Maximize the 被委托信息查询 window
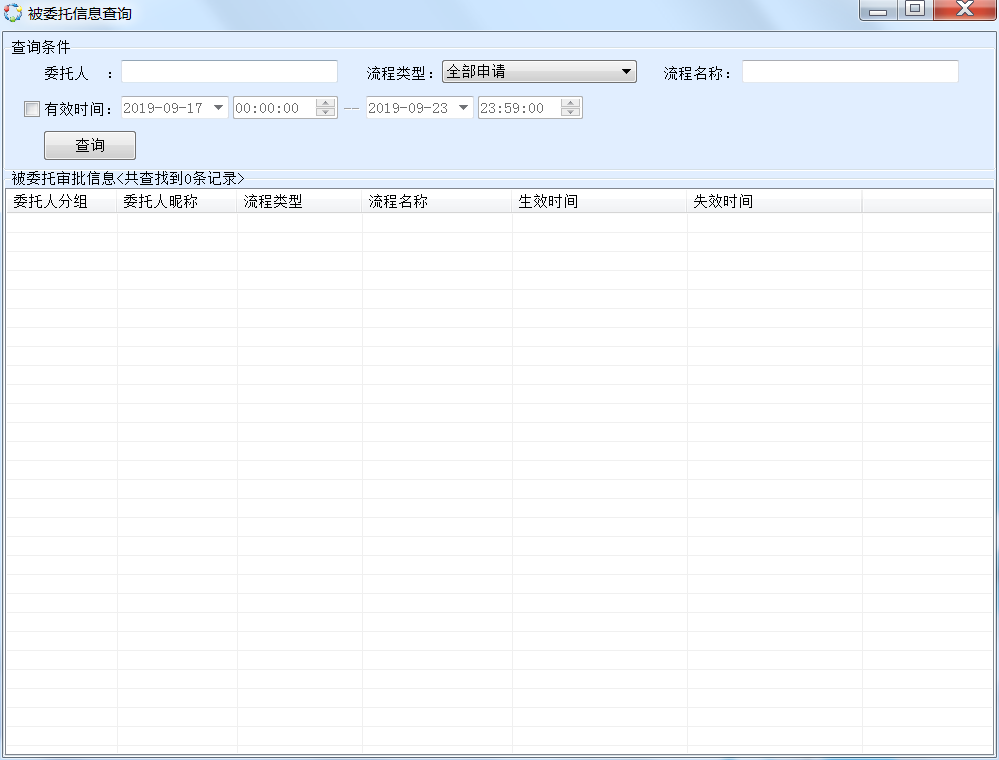Viewport: 999px width, 760px height. coord(916,10)
